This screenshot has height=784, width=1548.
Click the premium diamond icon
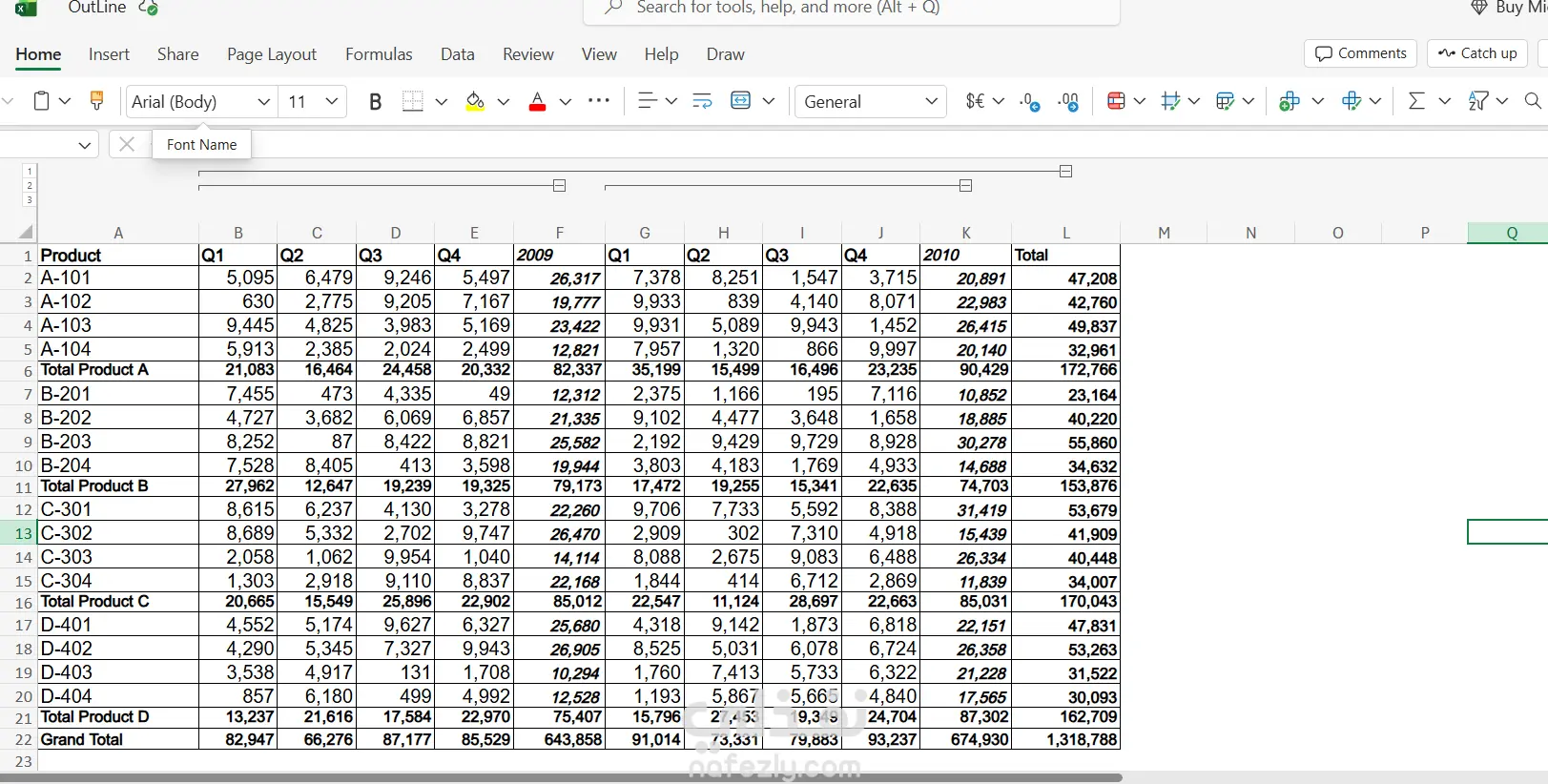point(1479,8)
